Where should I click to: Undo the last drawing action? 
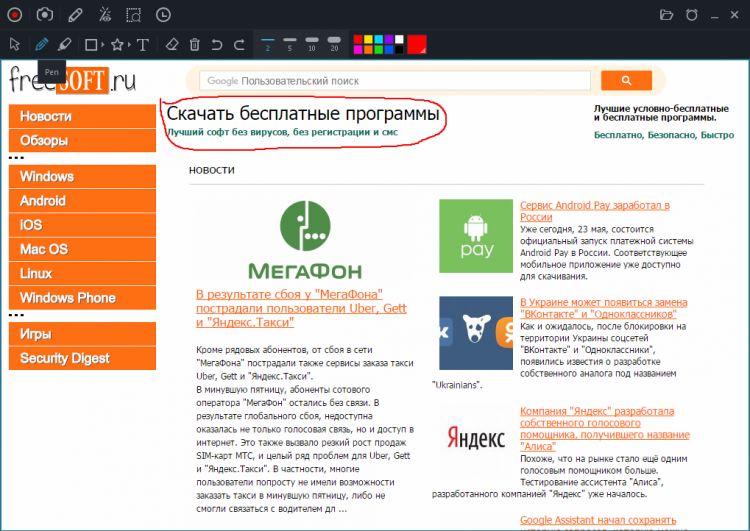point(217,45)
